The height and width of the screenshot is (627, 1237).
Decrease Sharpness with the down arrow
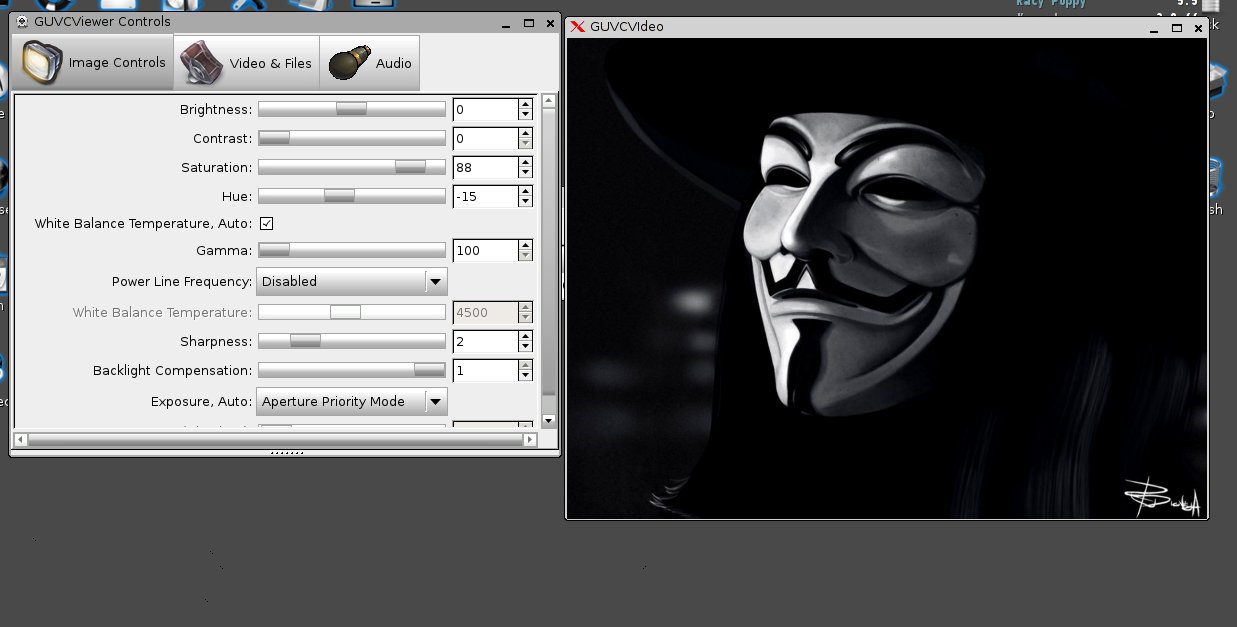tap(525, 347)
